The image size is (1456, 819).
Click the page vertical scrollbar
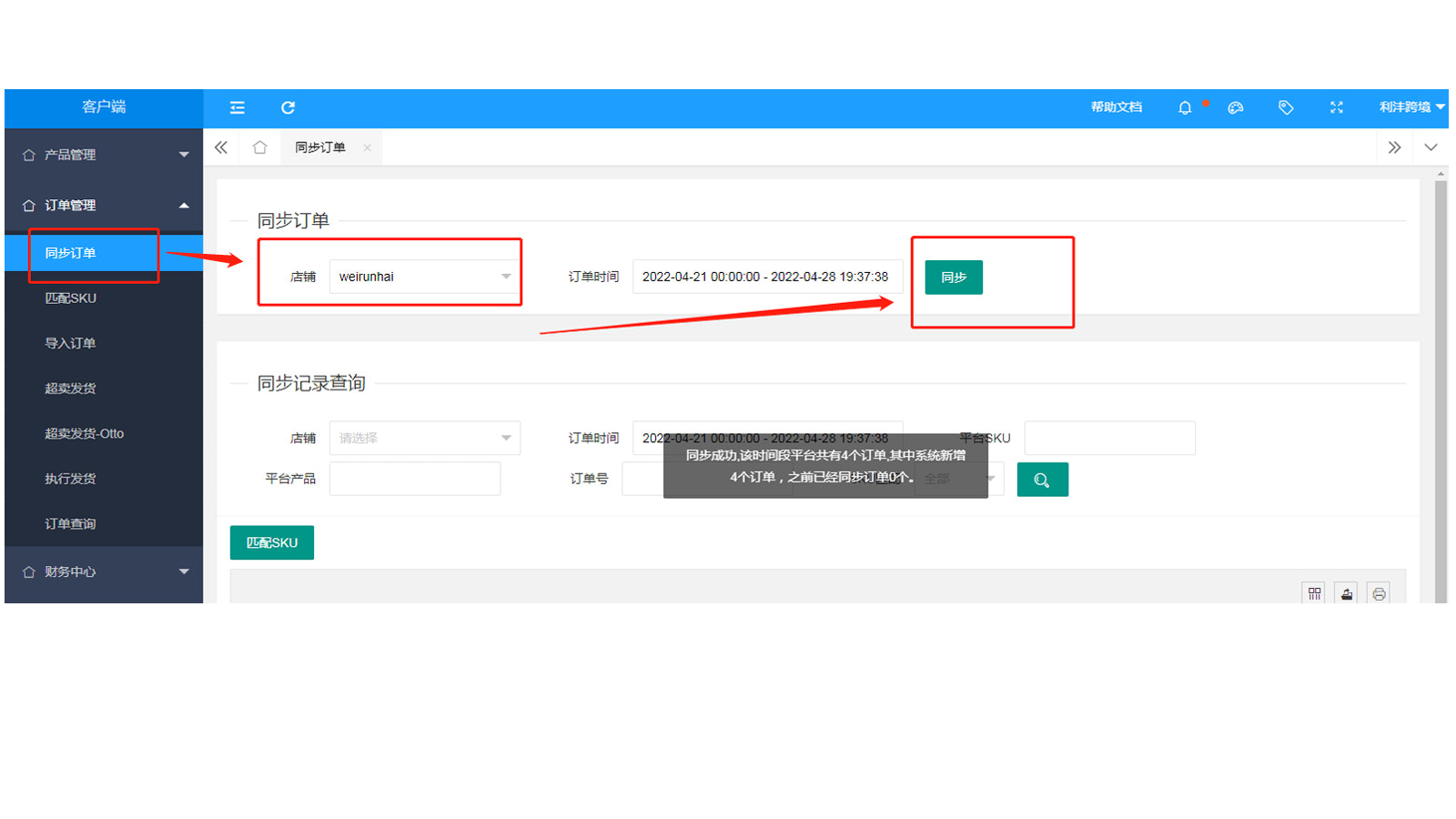click(x=1441, y=391)
